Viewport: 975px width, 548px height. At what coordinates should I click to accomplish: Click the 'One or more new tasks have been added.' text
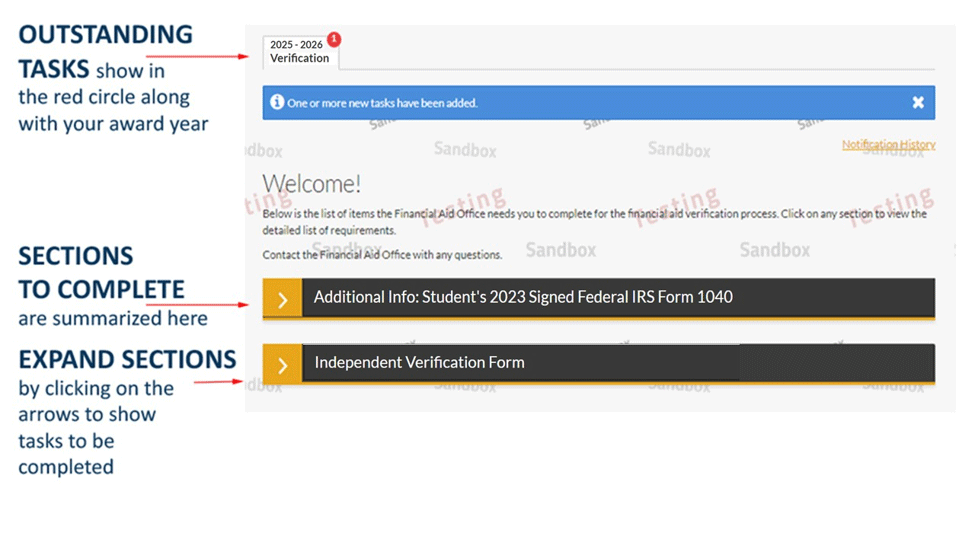pyautogui.click(x=382, y=103)
